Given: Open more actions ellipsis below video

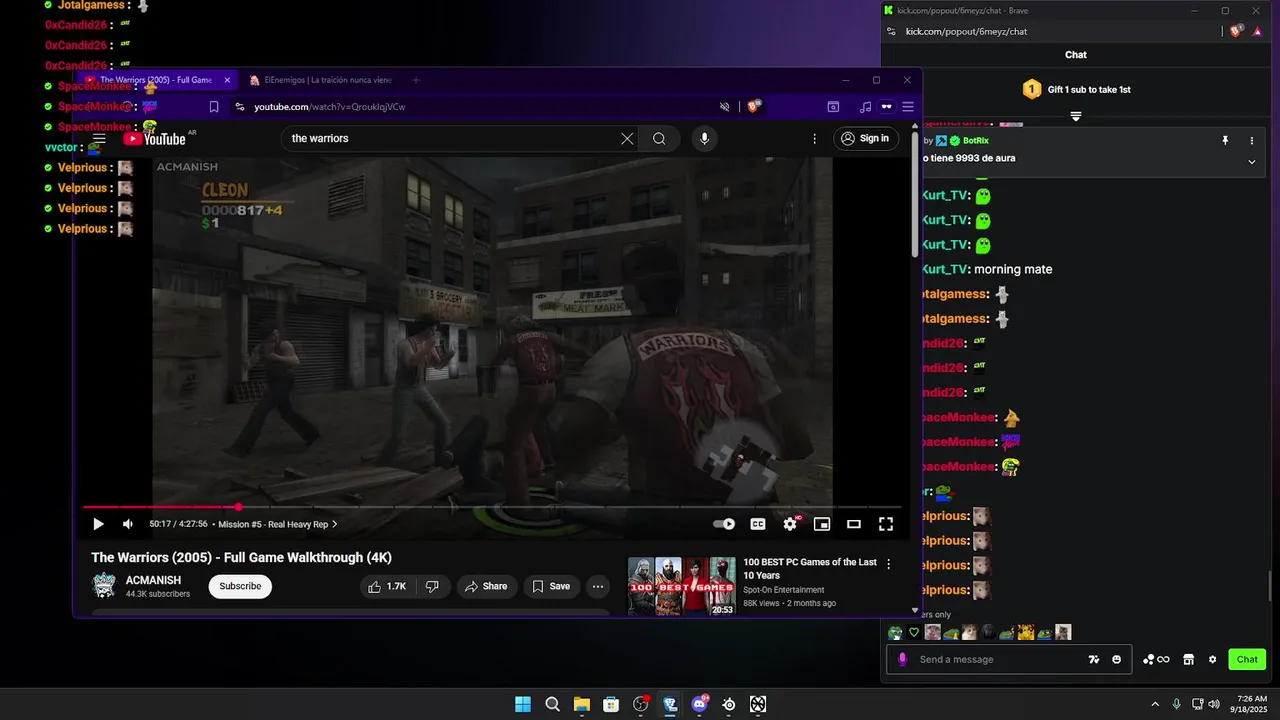Looking at the screenshot, I should [598, 586].
